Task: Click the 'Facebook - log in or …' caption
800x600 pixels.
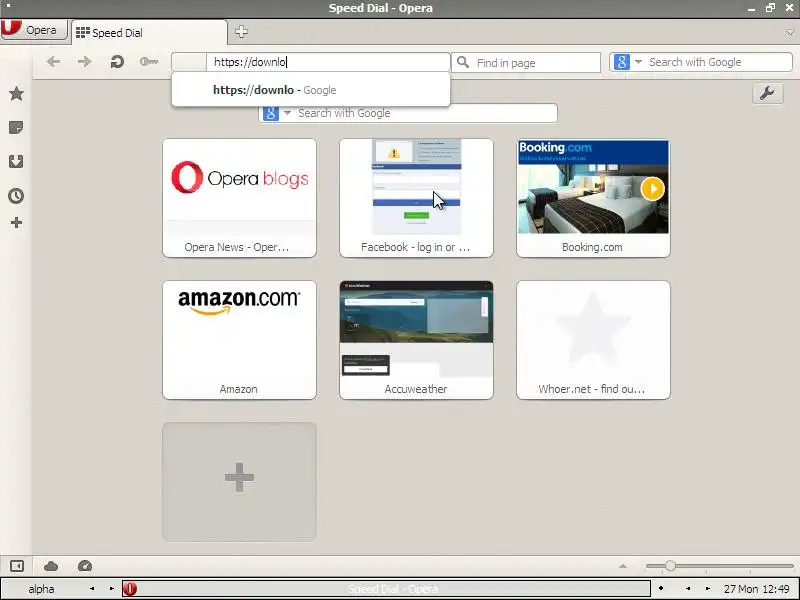Action: click(415, 247)
